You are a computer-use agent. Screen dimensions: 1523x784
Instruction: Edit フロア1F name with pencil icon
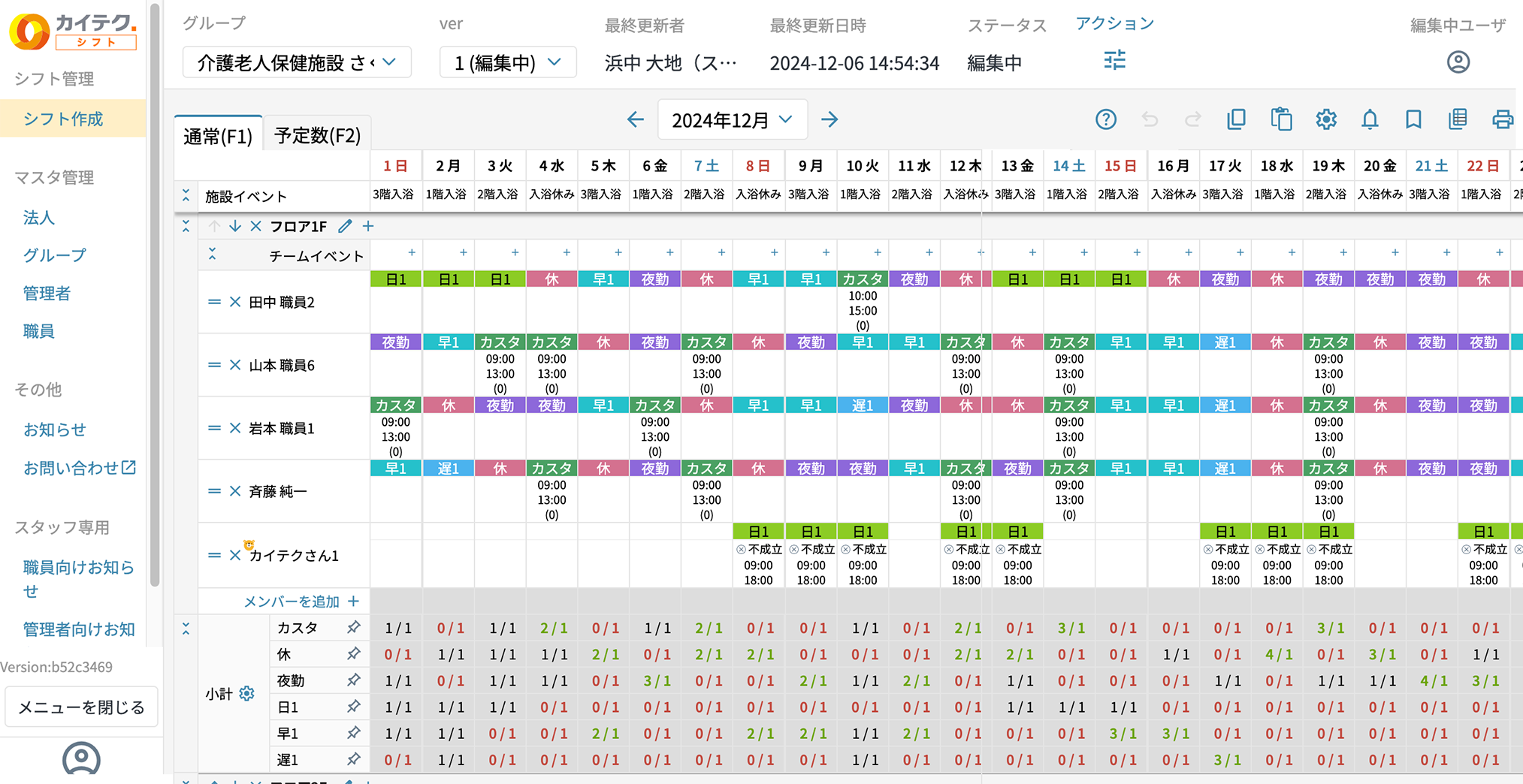click(345, 226)
